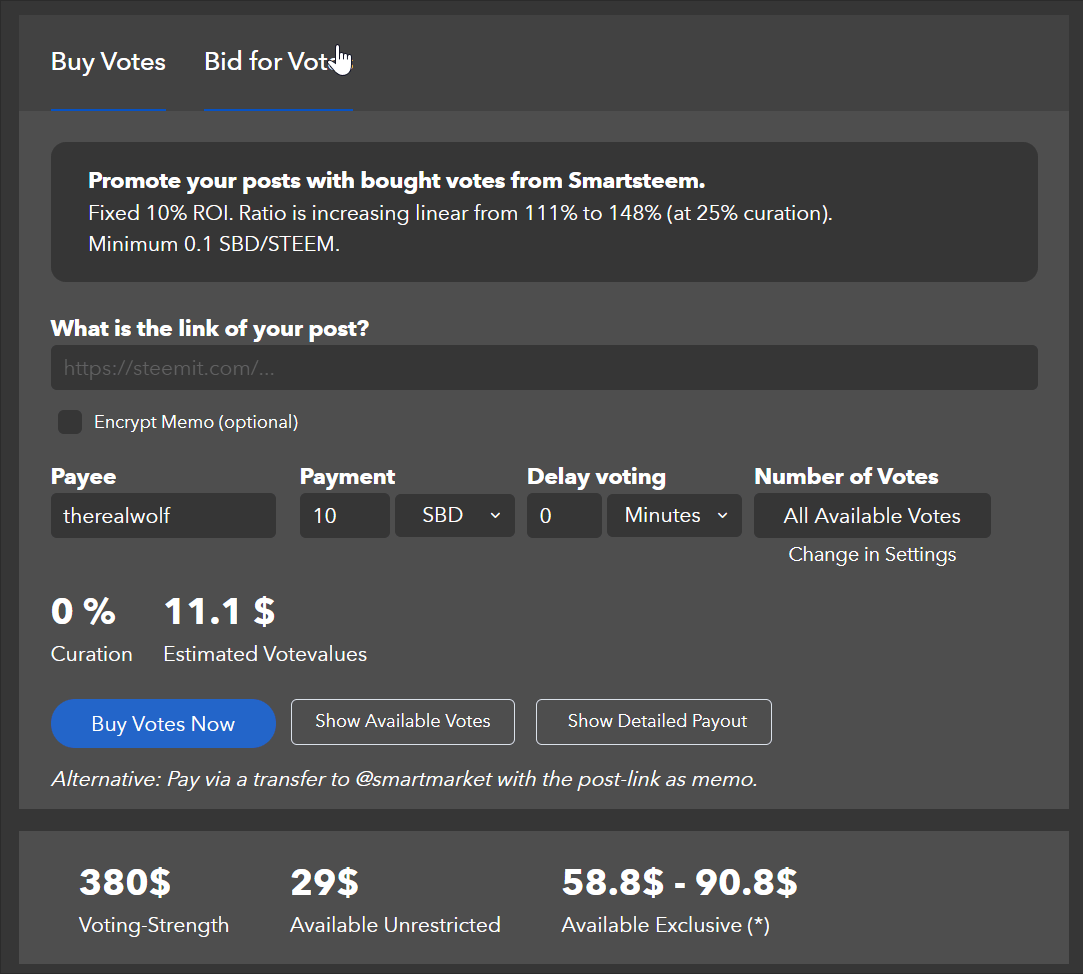Expand the Minutes time unit dropdown

pyautogui.click(x=673, y=516)
